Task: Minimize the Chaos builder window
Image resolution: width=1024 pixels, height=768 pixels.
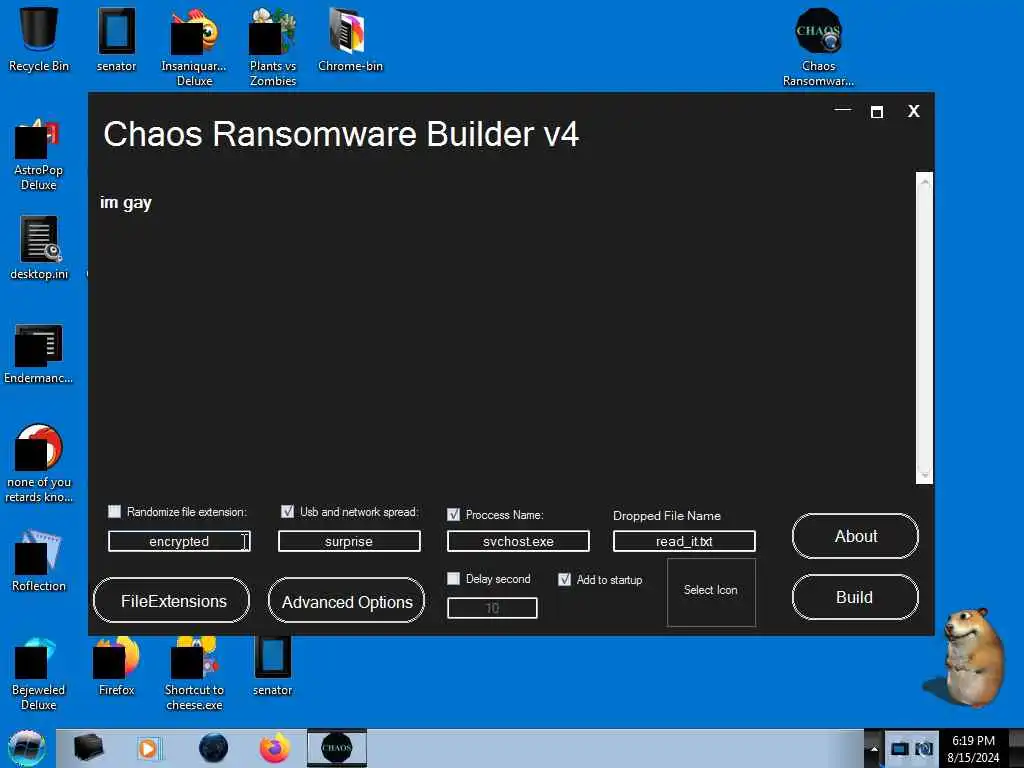Action: click(843, 110)
